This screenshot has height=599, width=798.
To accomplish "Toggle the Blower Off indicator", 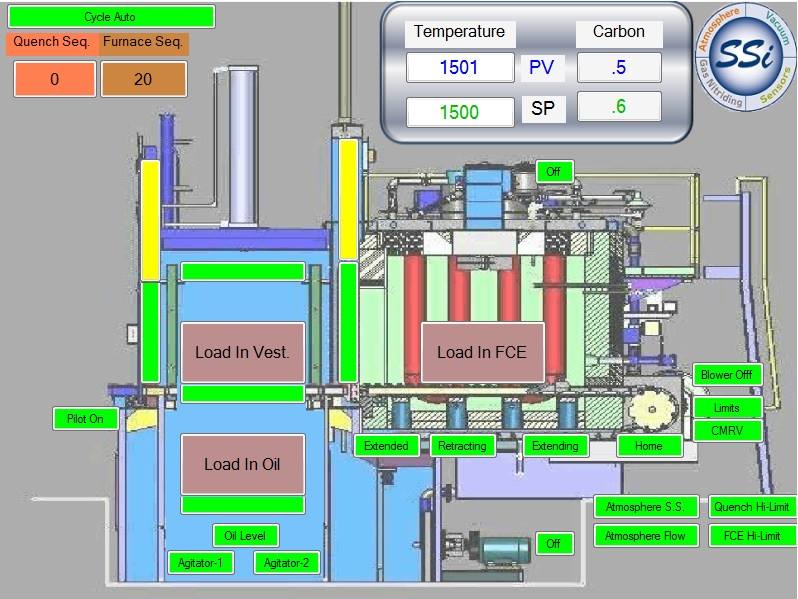I will [727, 375].
